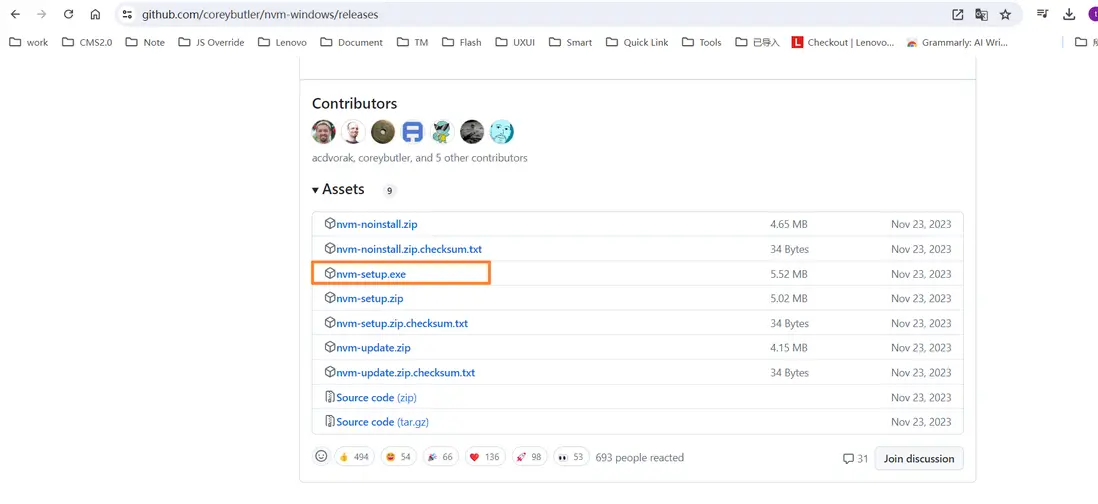This screenshot has height=504, width=1098.
Task: Open the Grammarly: AI Writing bookmark
Action: tap(957, 42)
